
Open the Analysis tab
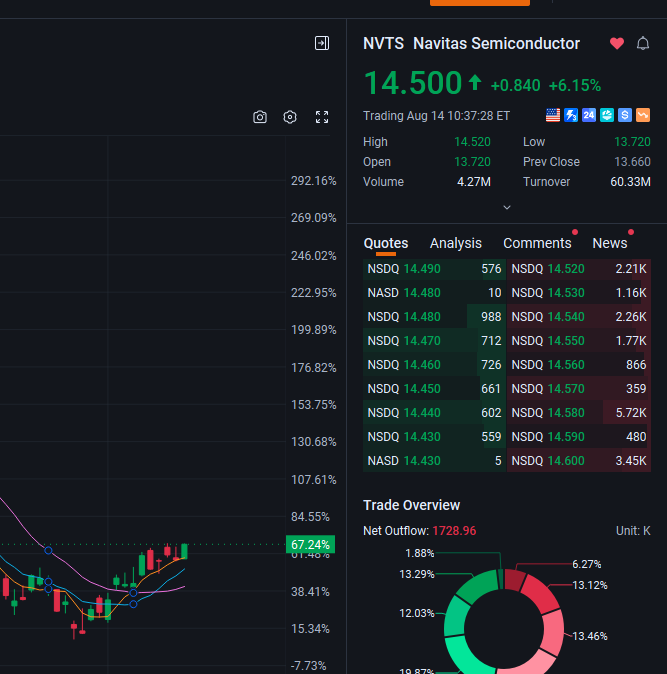(x=456, y=243)
